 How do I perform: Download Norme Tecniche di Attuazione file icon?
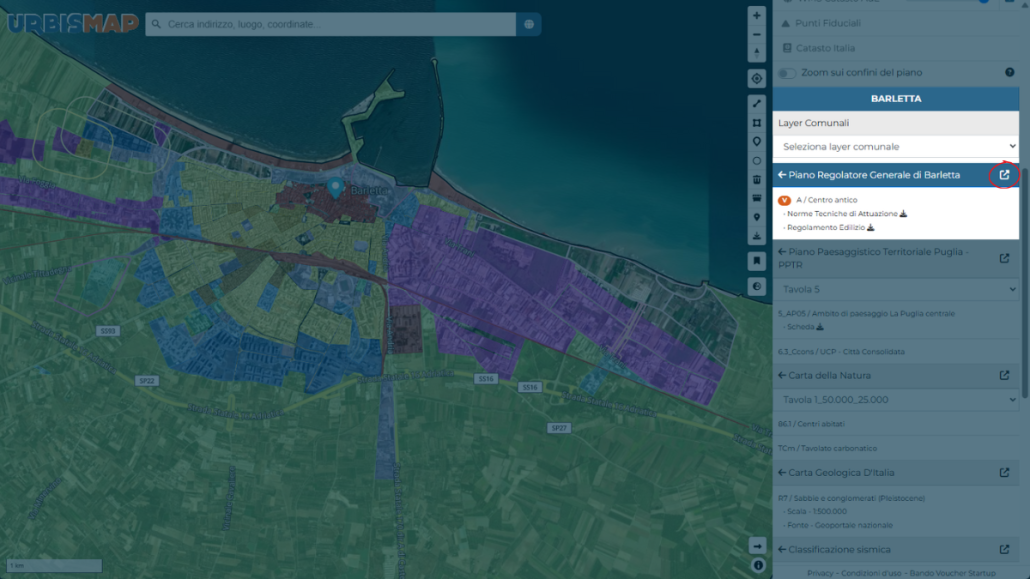[x=903, y=214]
